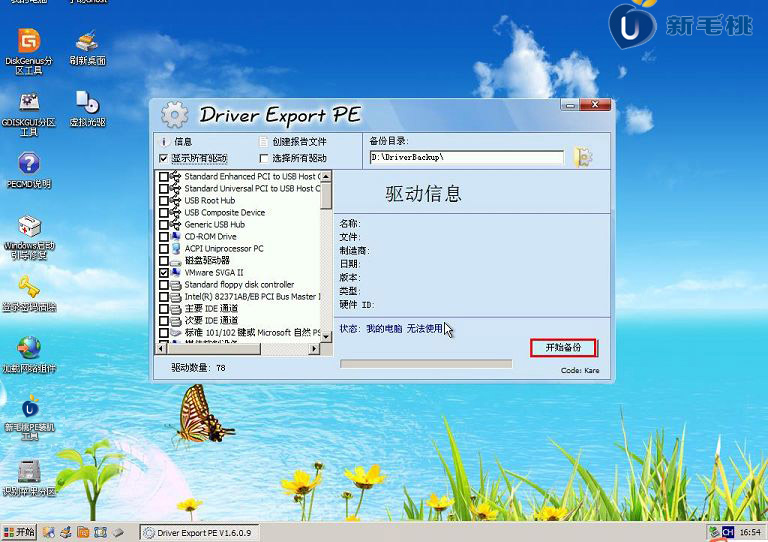Click the 信息 label button
The width and height of the screenshot is (768, 542).
(183, 142)
